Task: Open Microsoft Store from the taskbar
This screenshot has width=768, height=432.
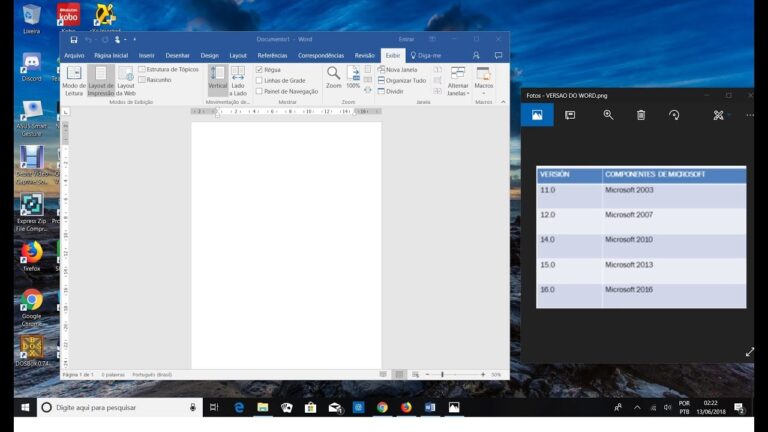Action: (311, 408)
